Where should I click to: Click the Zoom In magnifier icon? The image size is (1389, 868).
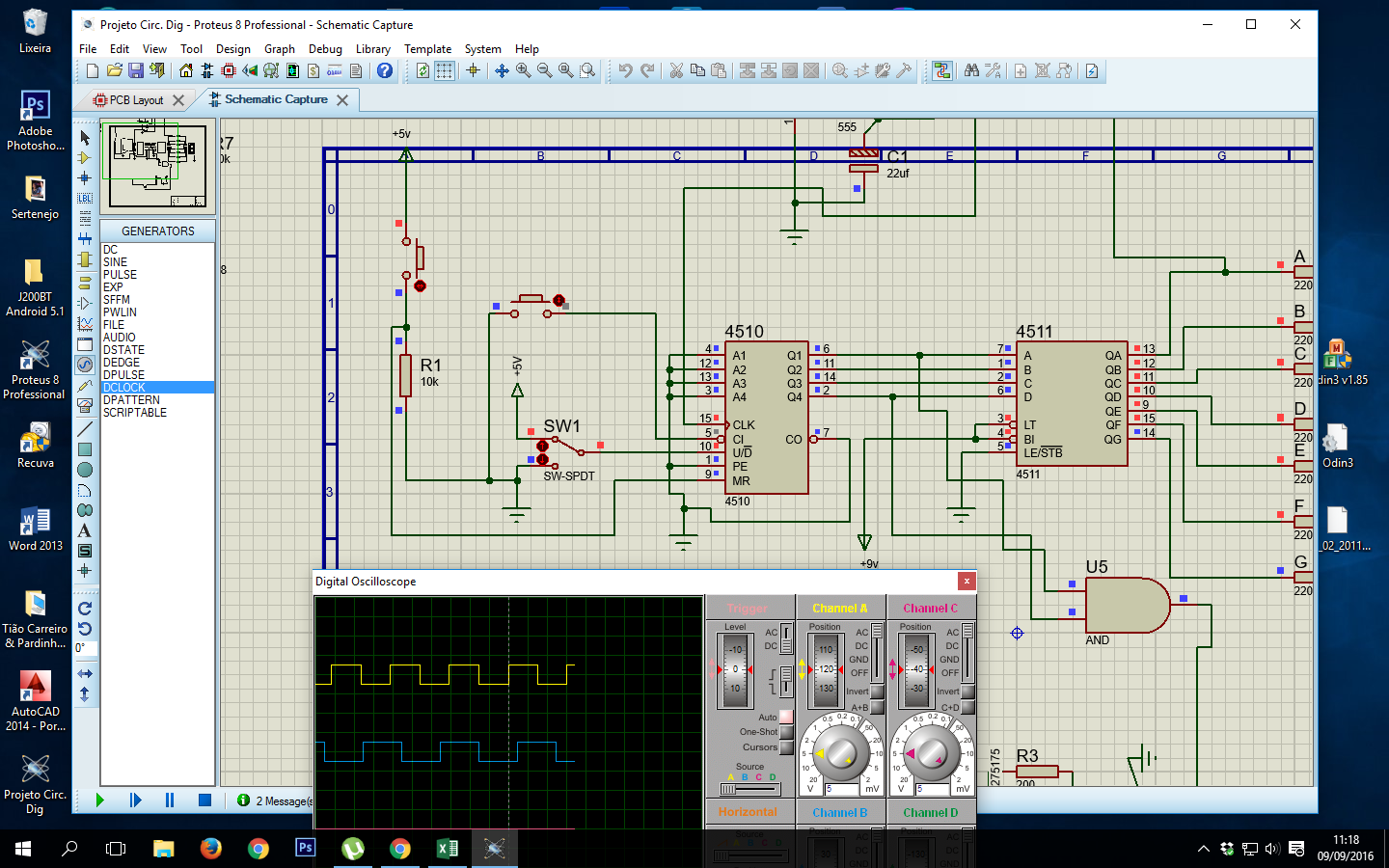(524, 70)
